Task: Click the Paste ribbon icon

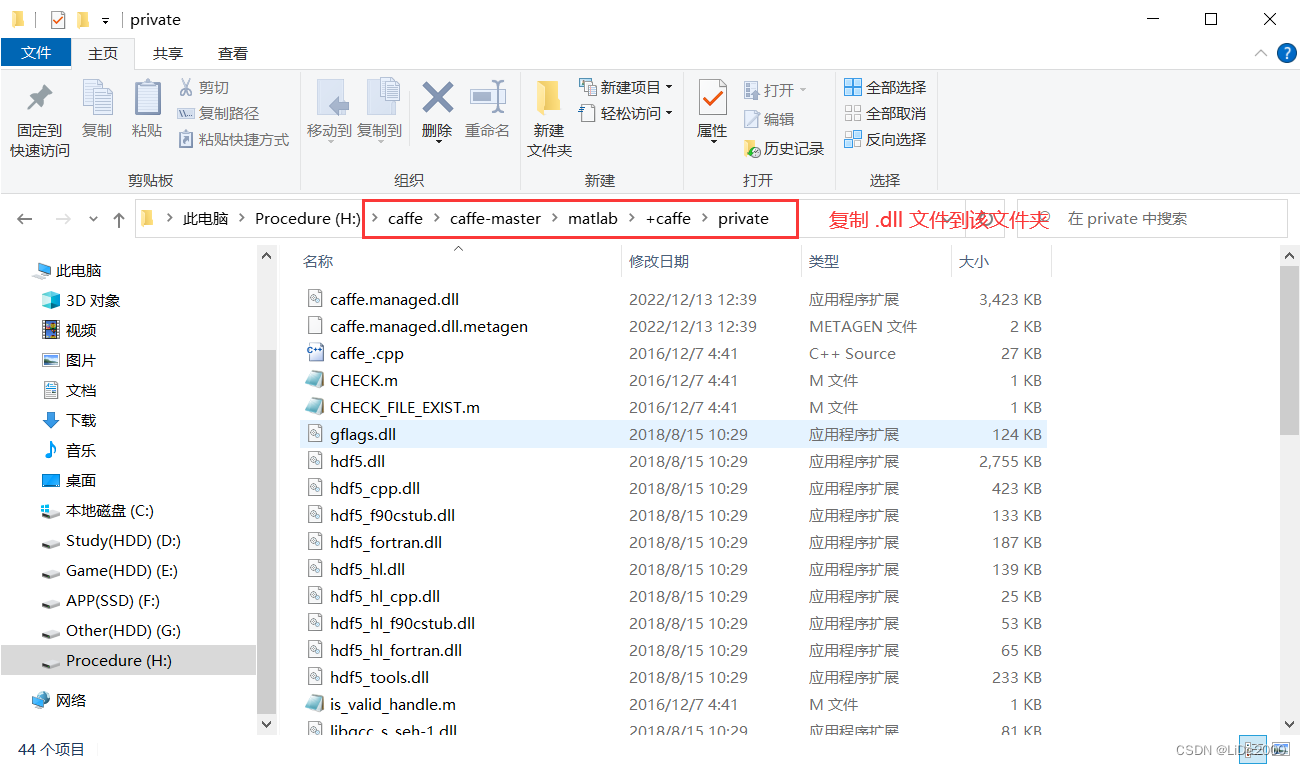Action: 147,98
